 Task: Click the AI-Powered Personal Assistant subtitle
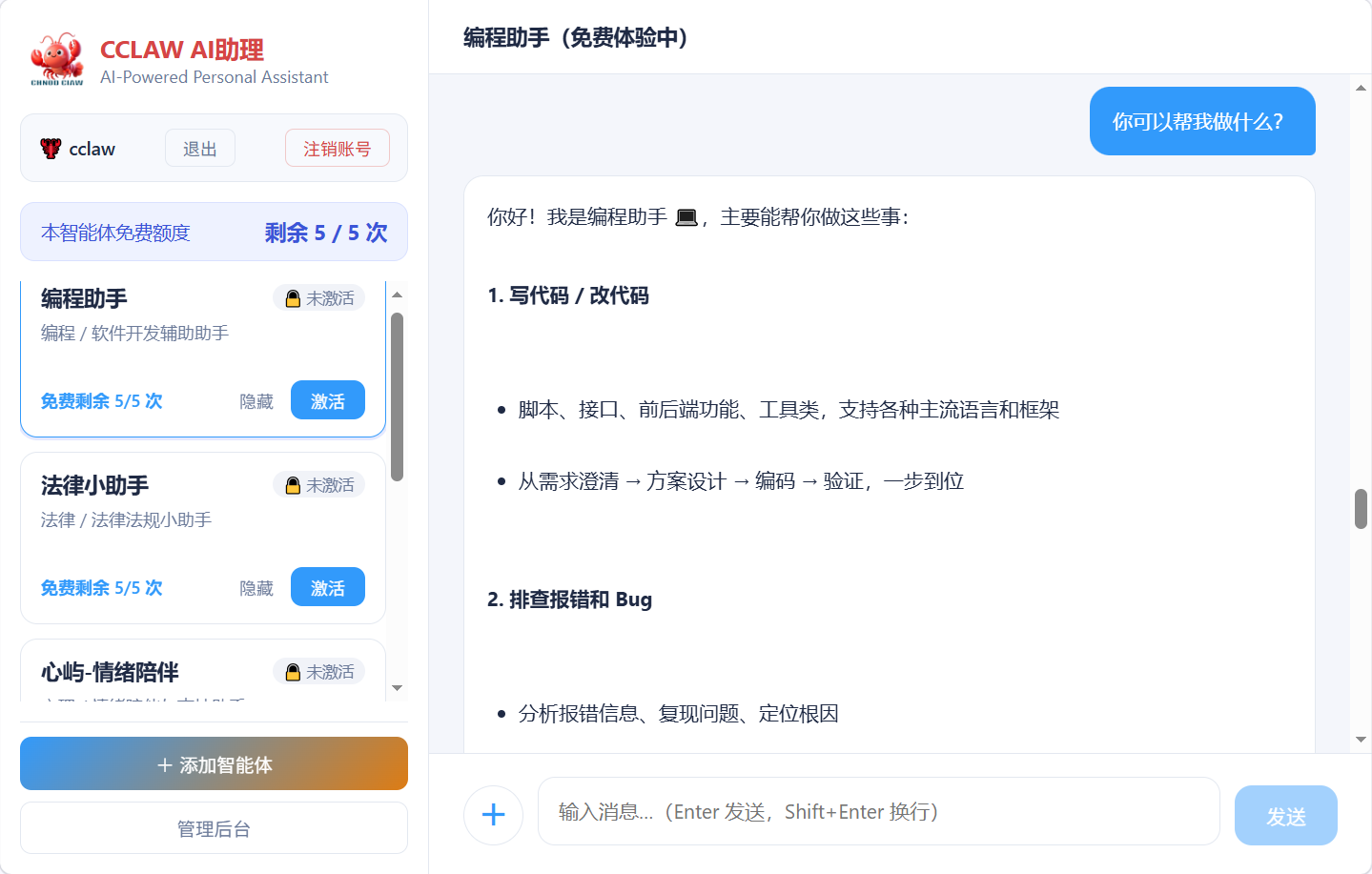(214, 77)
